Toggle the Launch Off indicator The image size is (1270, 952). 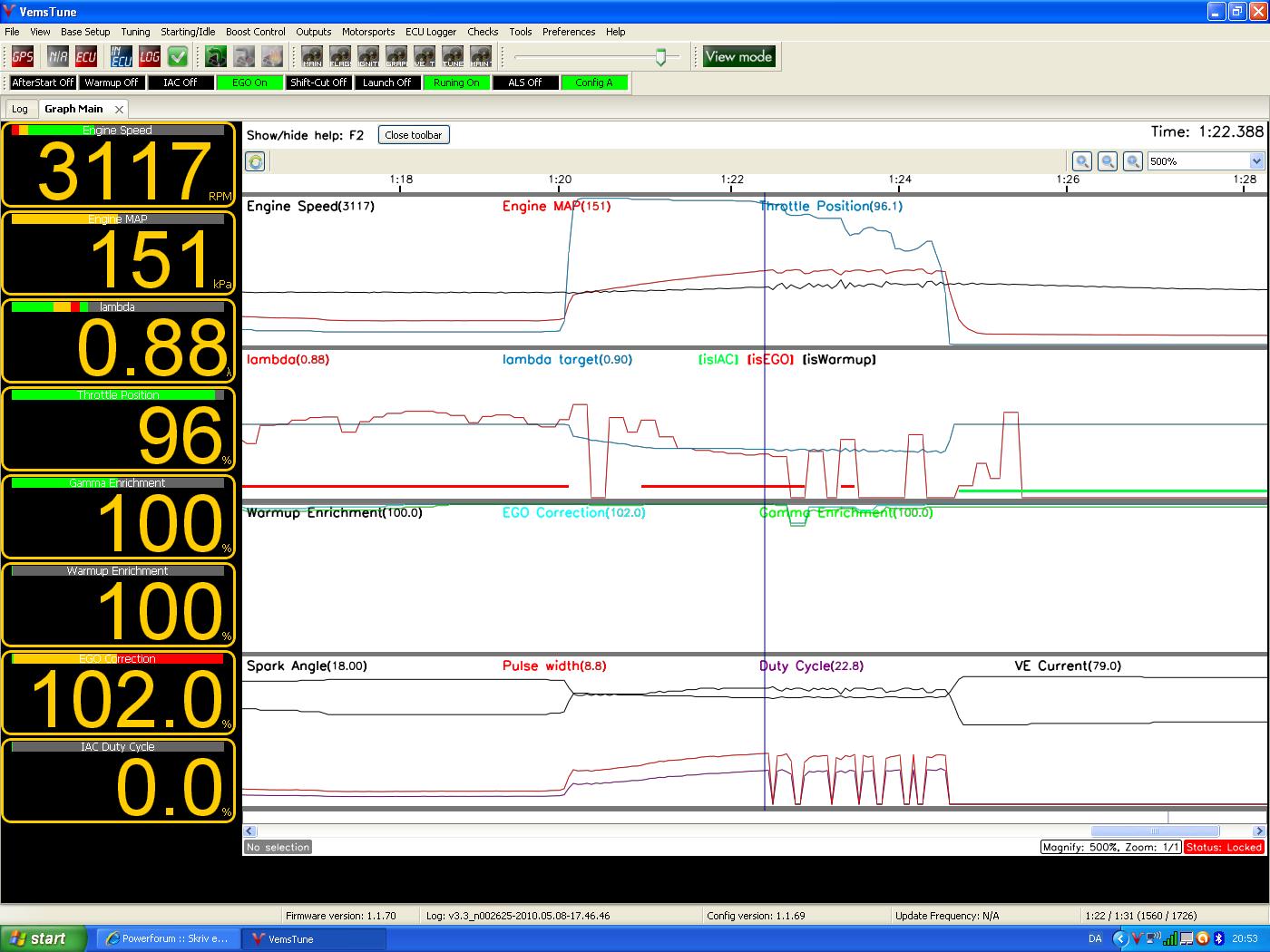tap(387, 83)
